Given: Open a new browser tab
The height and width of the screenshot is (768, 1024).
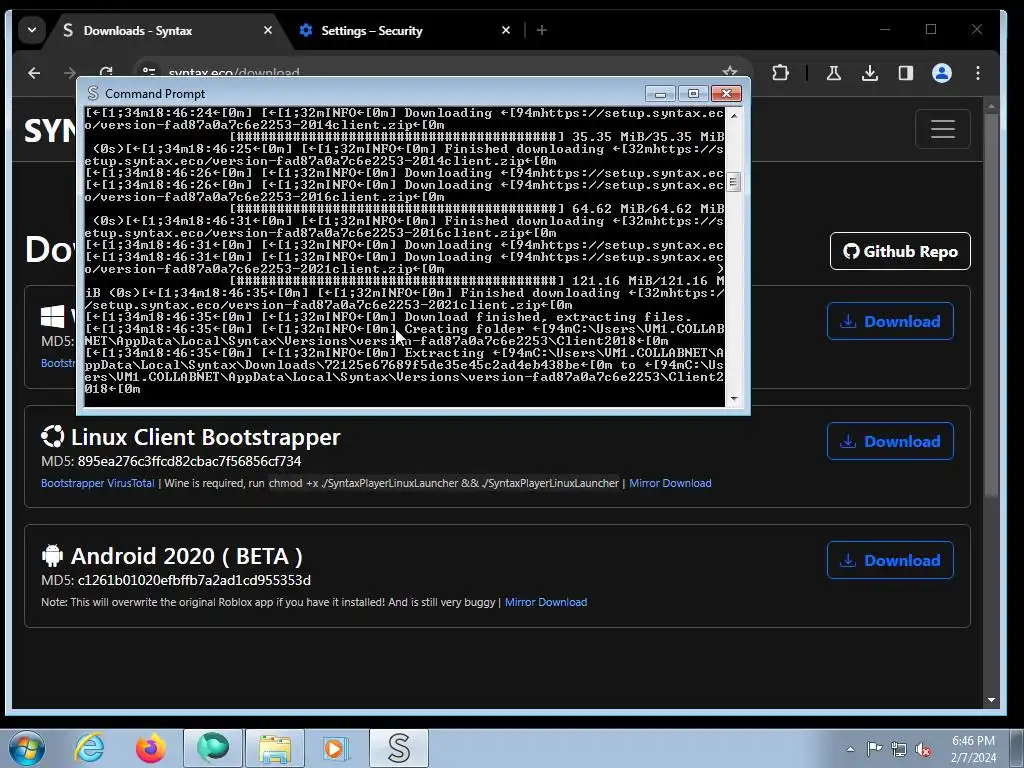Looking at the screenshot, I should click(541, 30).
